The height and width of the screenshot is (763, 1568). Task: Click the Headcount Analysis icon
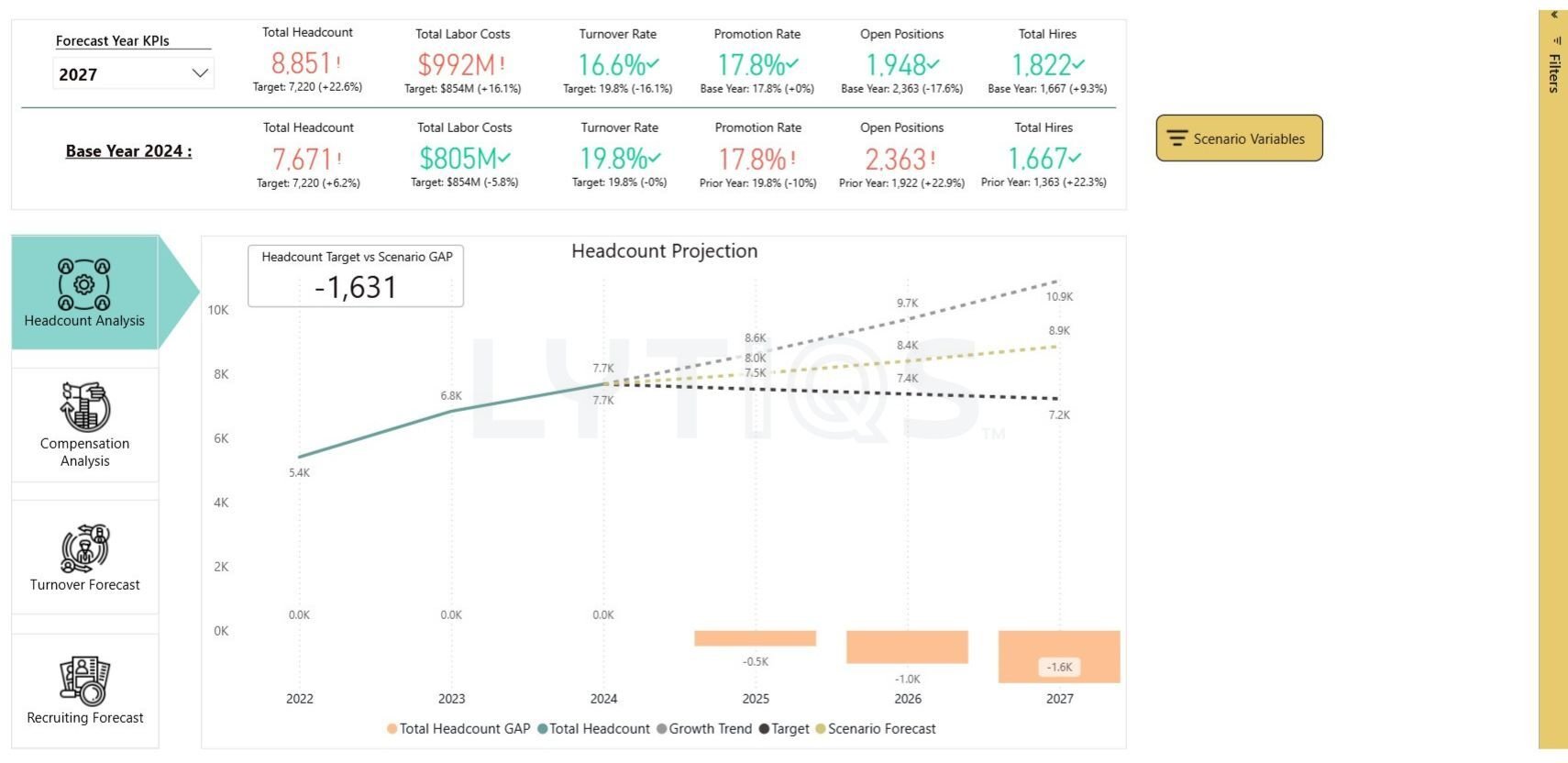(84, 283)
